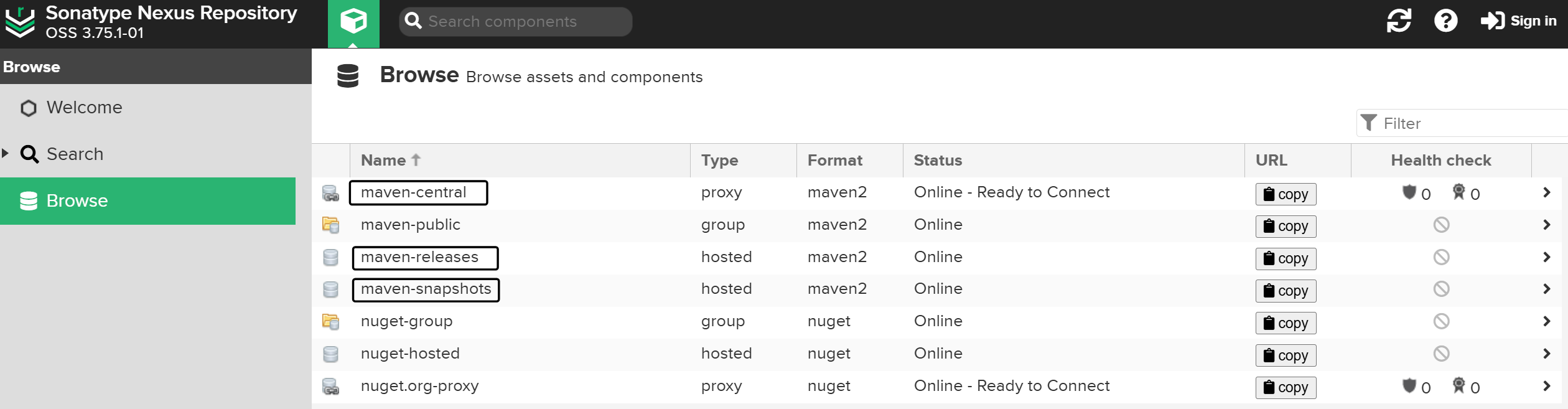1568x409 pixels.
Task: Copy the nuget-group URL
Action: point(1286,323)
